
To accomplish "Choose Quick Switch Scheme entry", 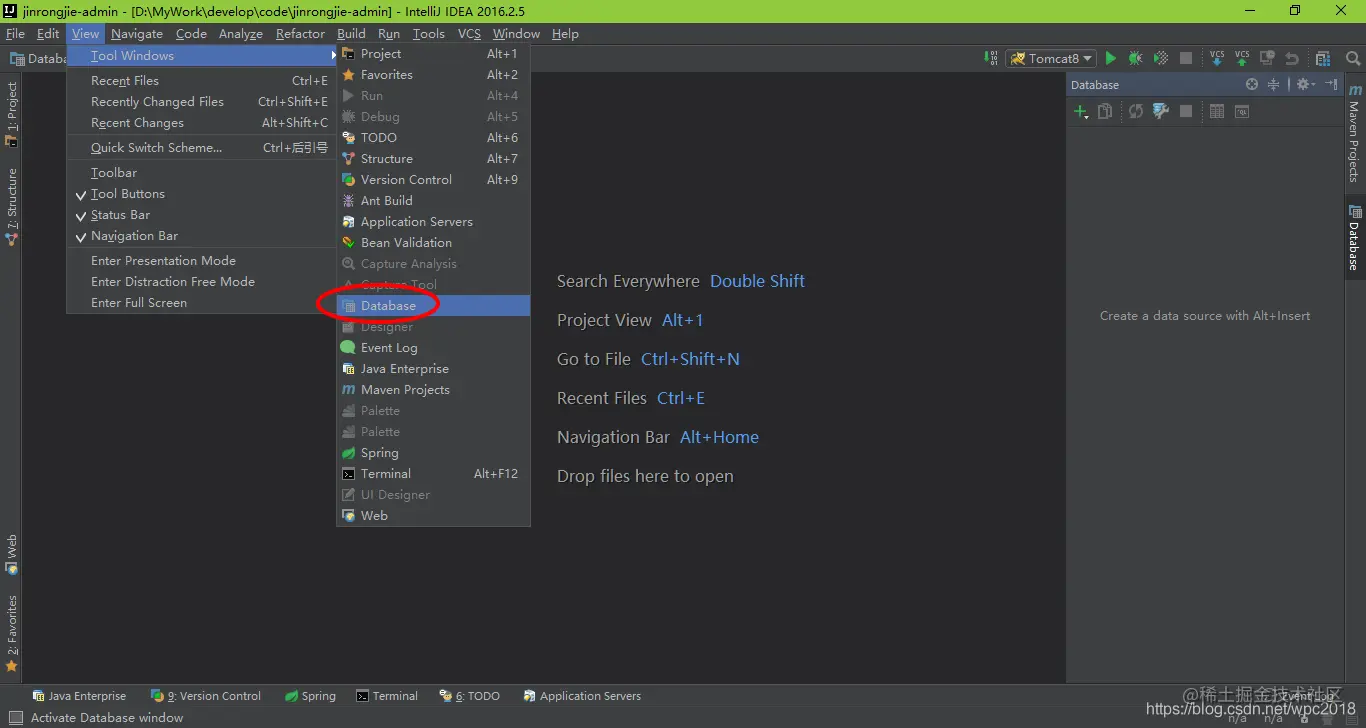I will pyautogui.click(x=200, y=147).
